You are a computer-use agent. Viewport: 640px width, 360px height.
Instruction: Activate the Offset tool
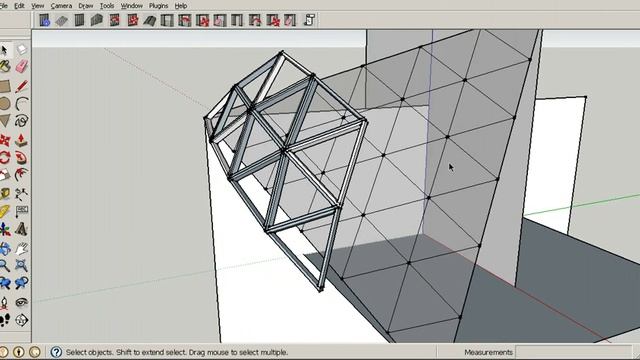coord(21,175)
